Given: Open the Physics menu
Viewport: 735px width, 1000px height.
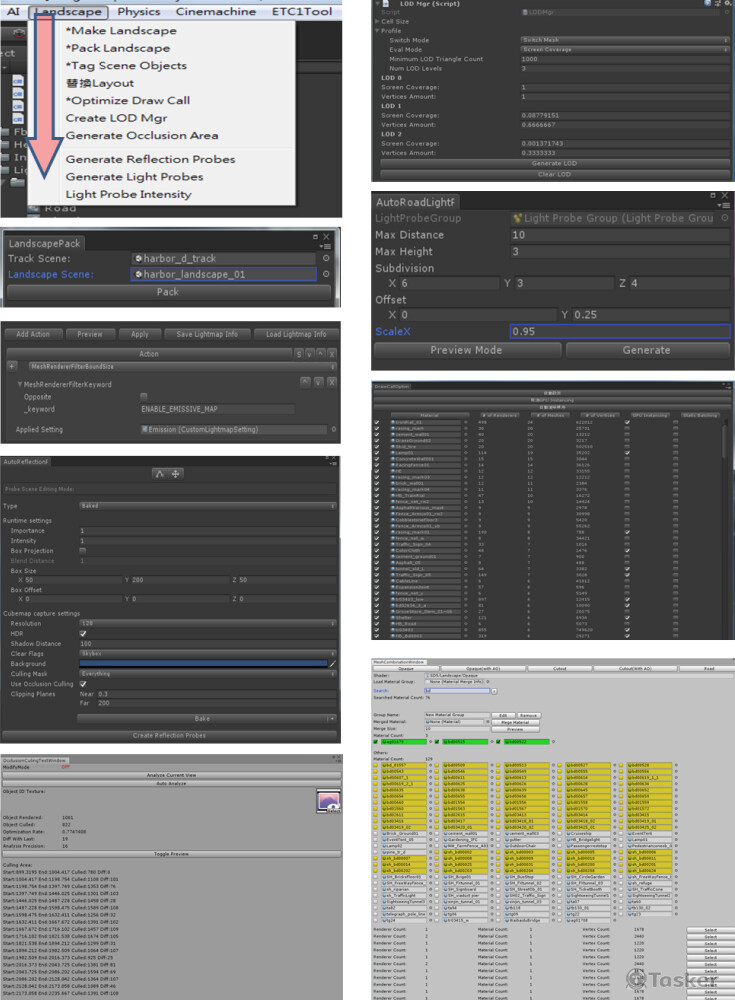Looking at the screenshot, I should click(138, 11).
